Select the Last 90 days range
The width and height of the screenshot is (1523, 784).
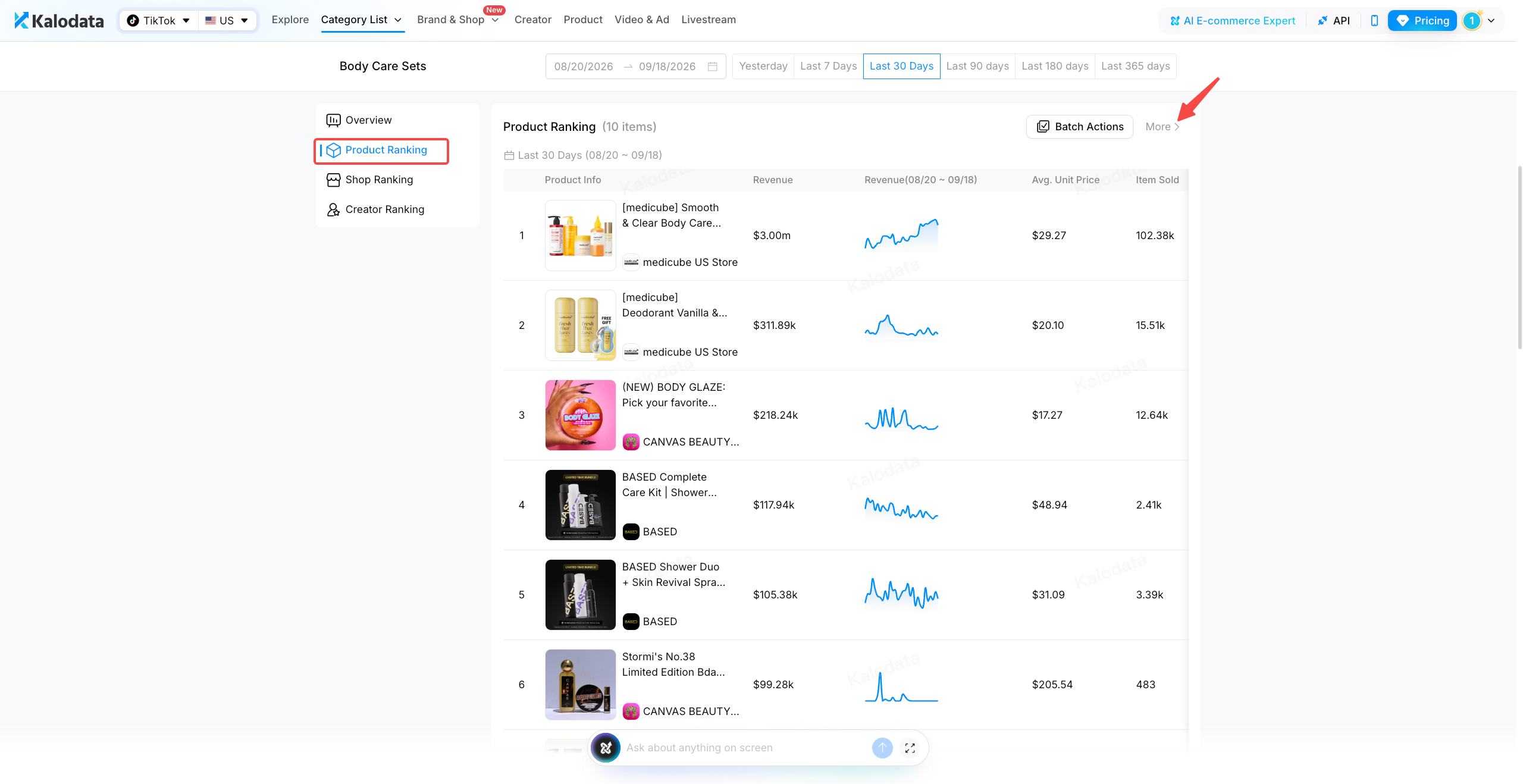[x=977, y=66]
